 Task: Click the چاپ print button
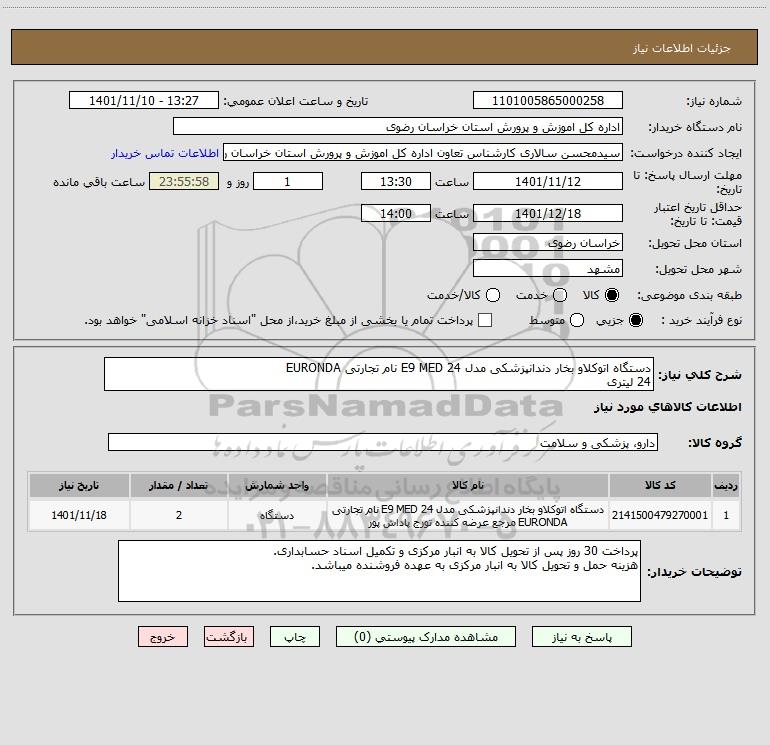(x=295, y=637)
